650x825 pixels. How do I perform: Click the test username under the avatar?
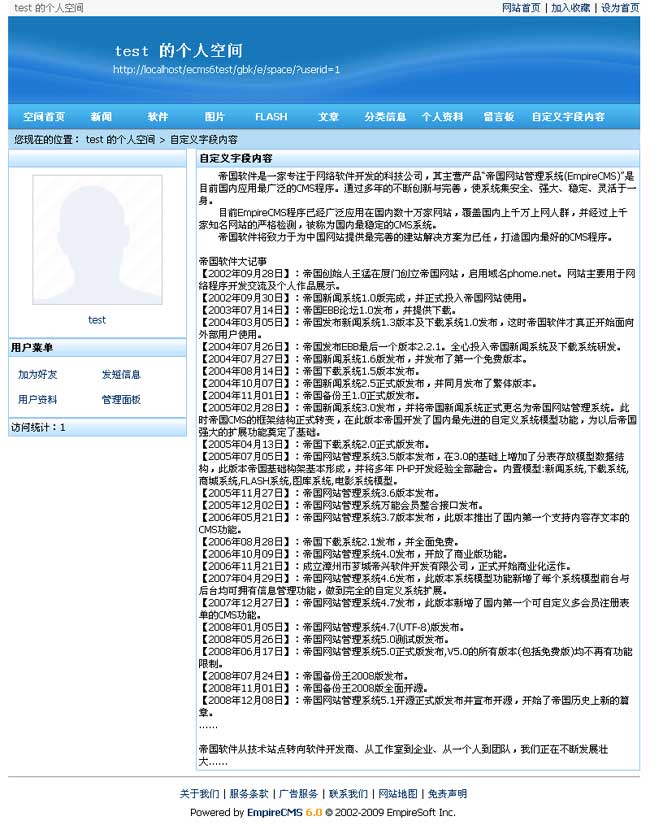[97, 320]
